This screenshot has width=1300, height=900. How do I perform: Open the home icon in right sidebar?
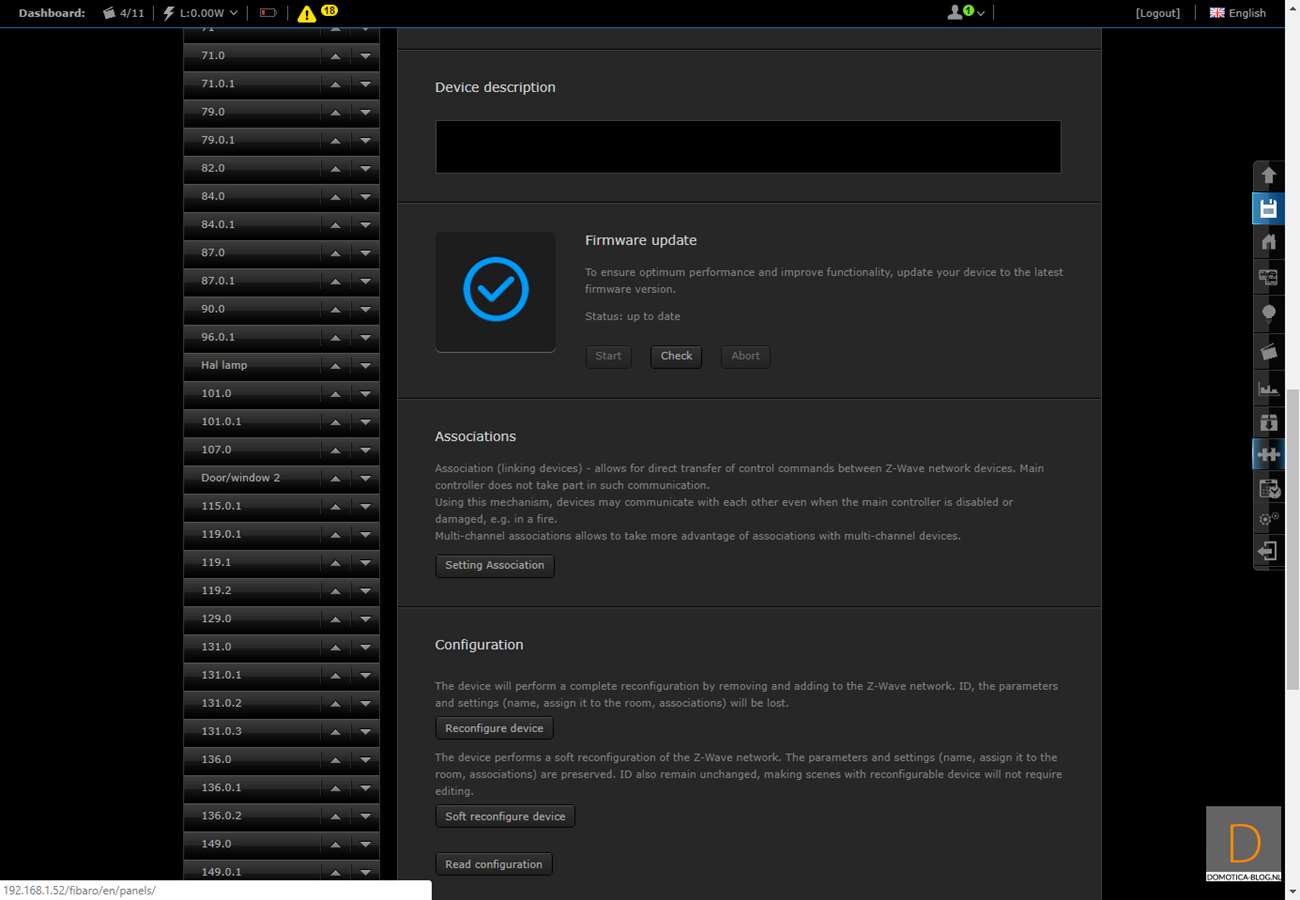click(x=1268, y=241)
